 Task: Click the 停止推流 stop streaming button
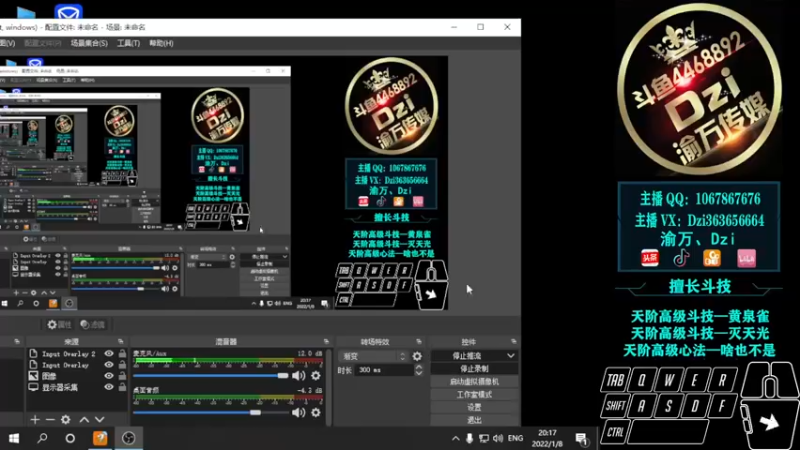pyautogui.click(x=467, y=356)
